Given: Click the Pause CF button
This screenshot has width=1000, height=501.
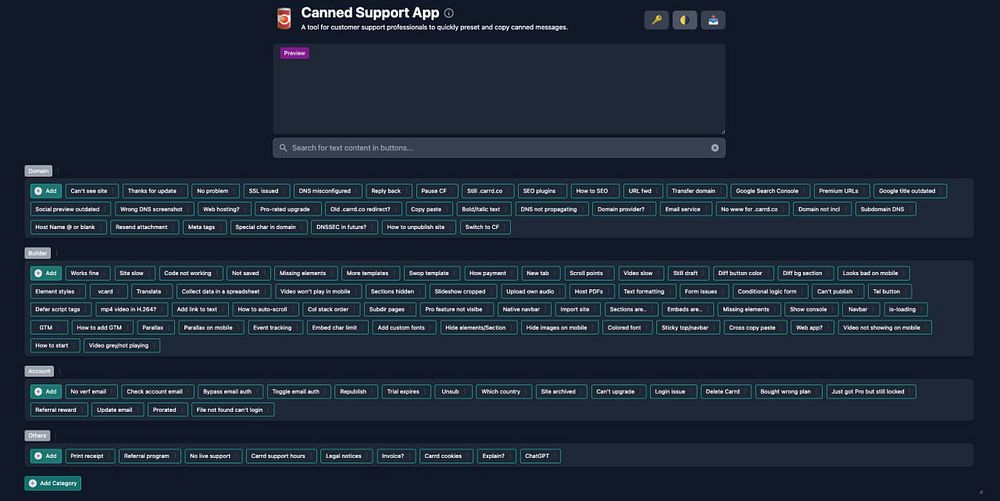Looking at the screenshot, I should click(437, 191).
